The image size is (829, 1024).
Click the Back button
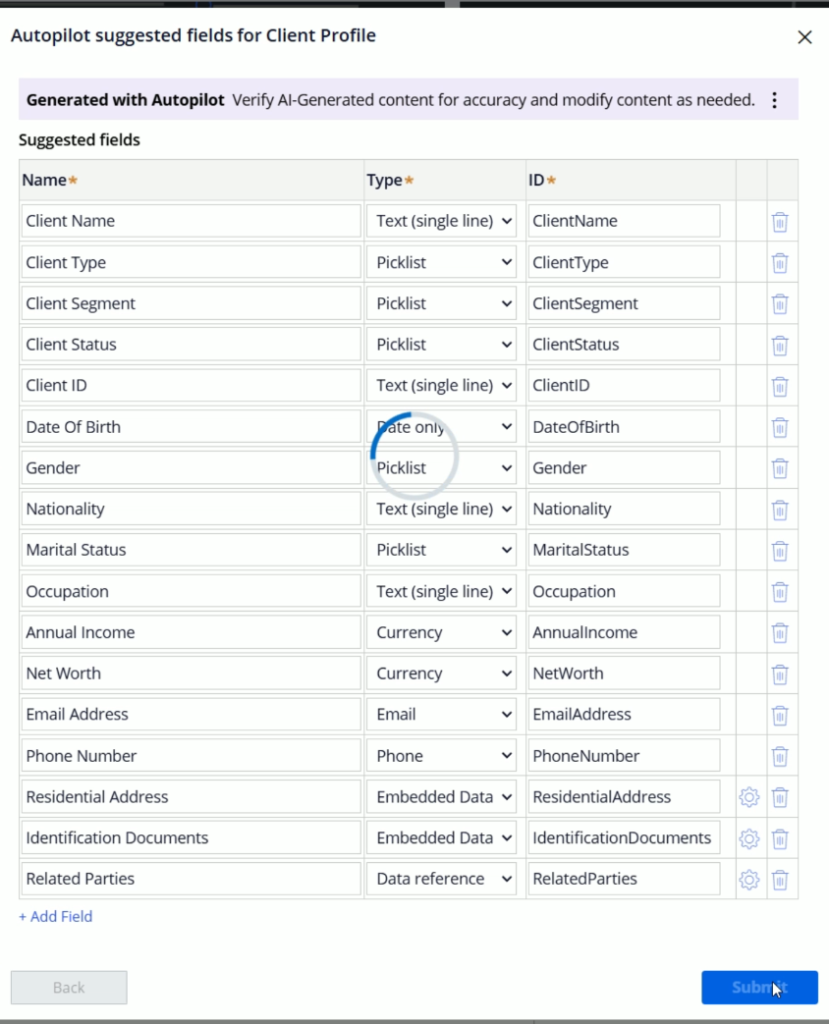pos(69,987)
